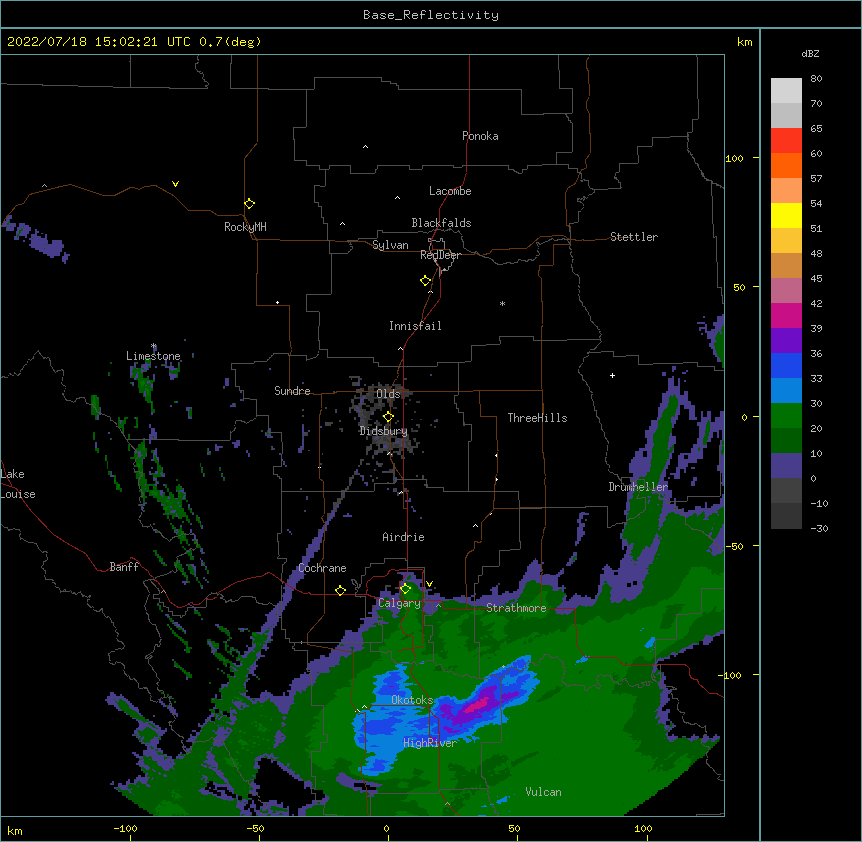
Task: Click the Drumheller town label
Action: (x=638, y=487)
